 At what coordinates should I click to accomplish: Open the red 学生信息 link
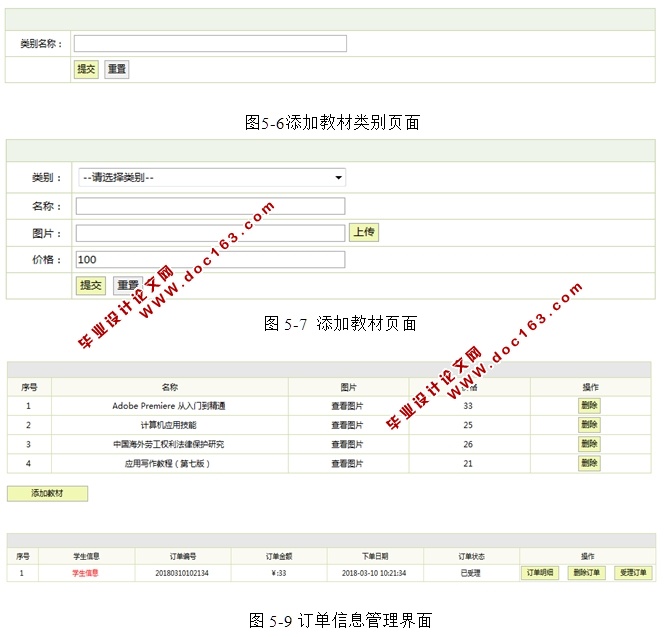pos(85,573)
